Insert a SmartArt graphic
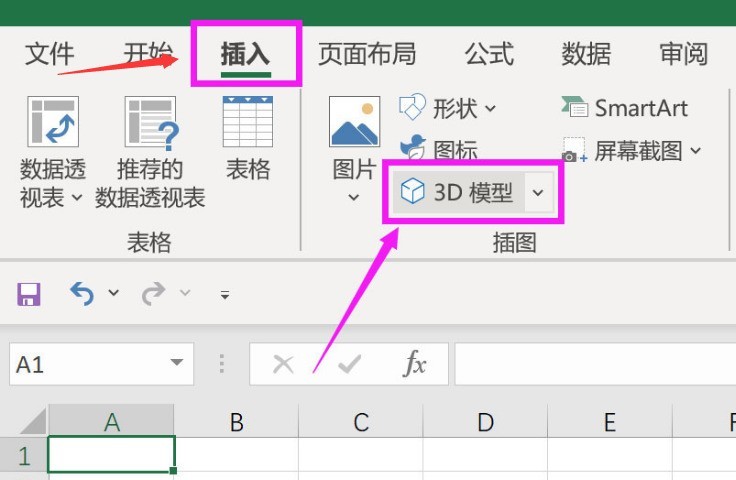The height and width of the screenshot is (480, 736). coord(625,108)
